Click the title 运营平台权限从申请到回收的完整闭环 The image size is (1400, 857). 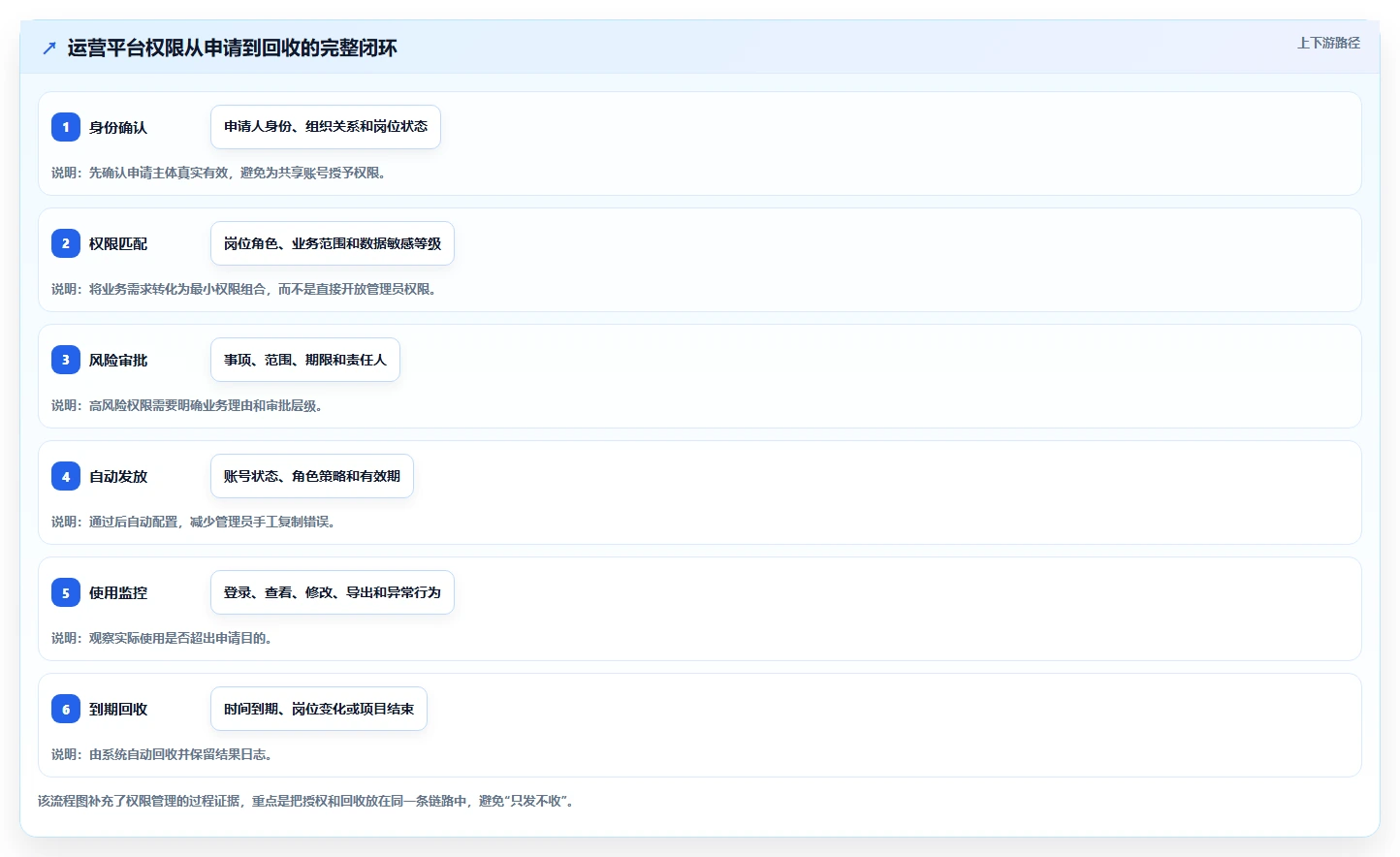click(x=232, y=48)
